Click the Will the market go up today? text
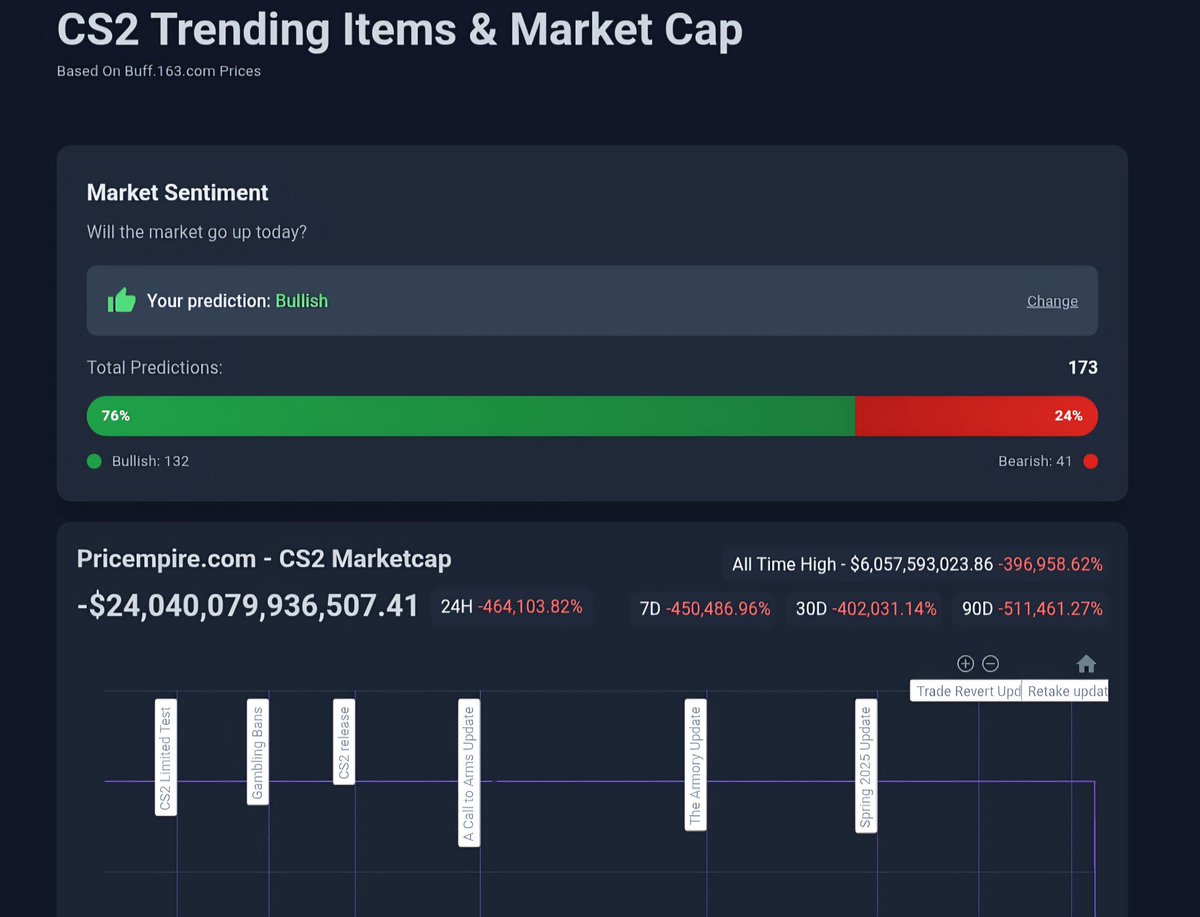Image resolution: width=1200 pixels, height=917 pixels. pos(197,232)
